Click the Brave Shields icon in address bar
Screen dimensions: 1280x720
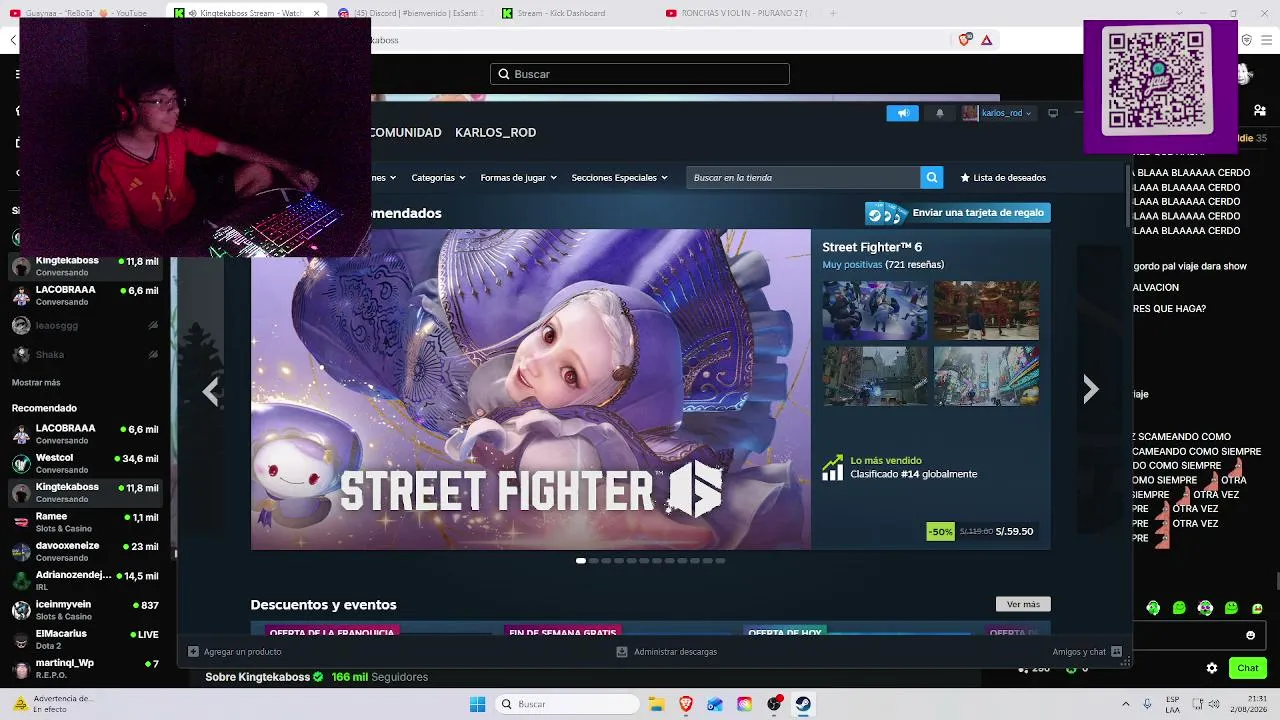(964, 40)
